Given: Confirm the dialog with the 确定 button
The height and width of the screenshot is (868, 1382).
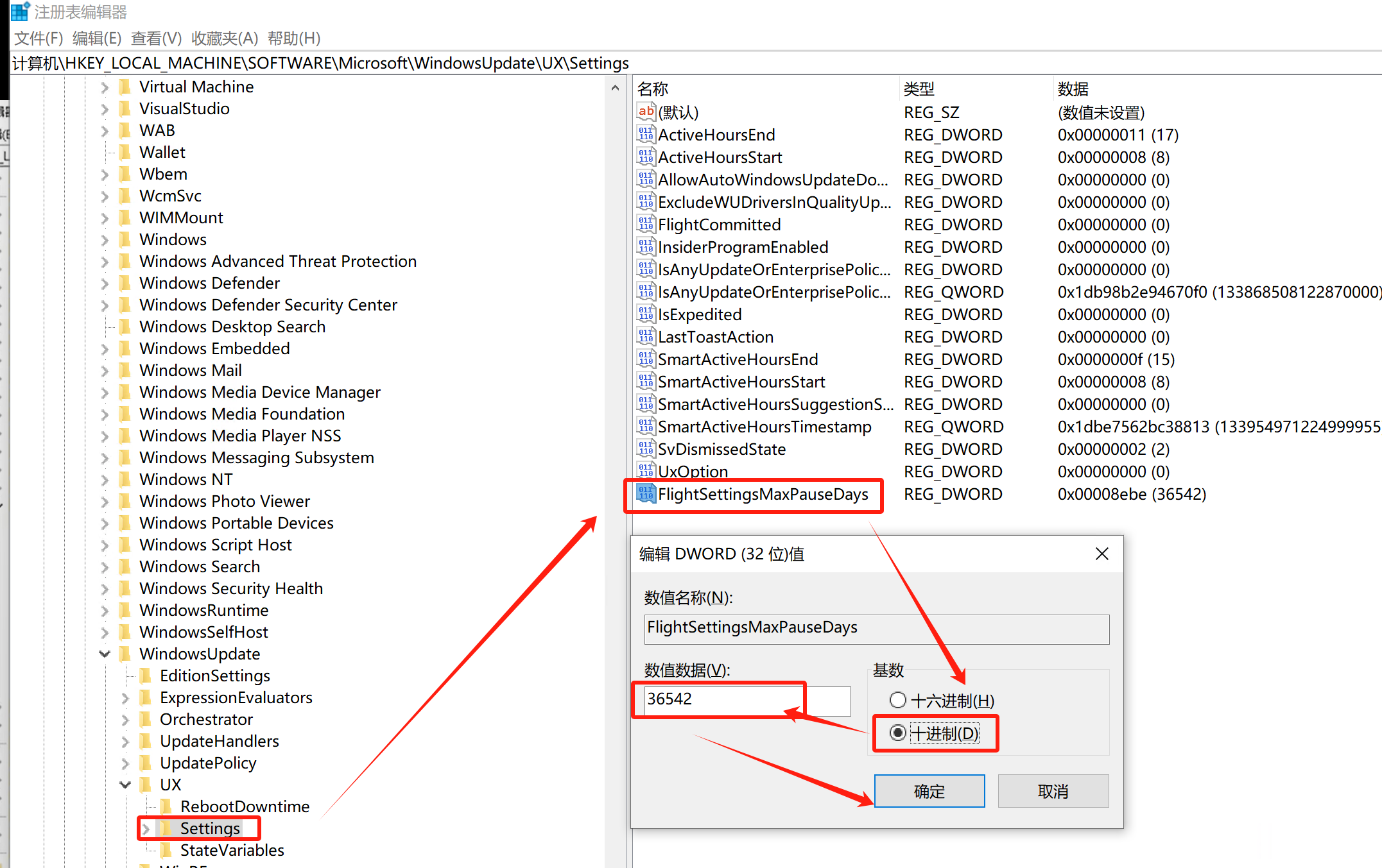Looking at the screenshot, I should click(929, 791).
